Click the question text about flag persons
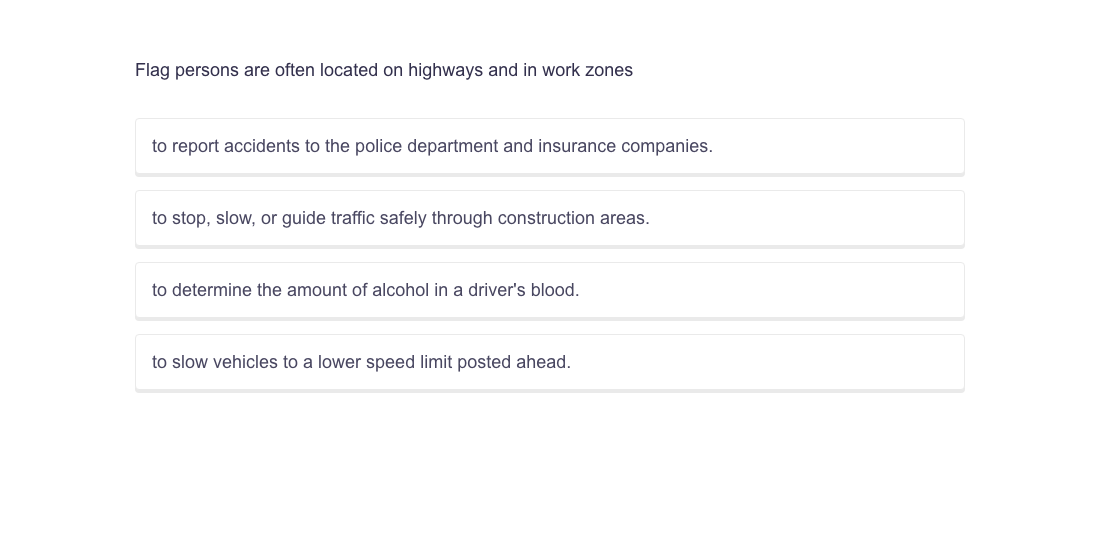 (384, 70)
